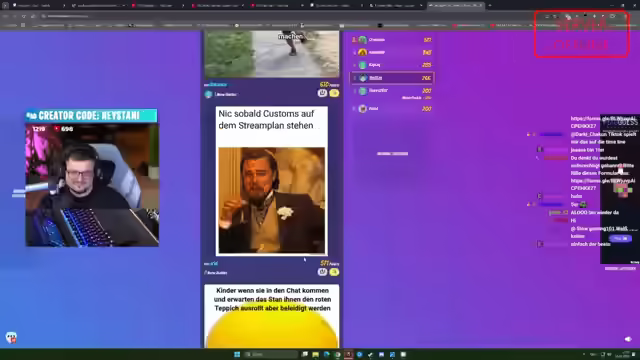640x360 pixels.
Task: Click the blue button in the chat overlay
Action: click(x=620, y=238)
